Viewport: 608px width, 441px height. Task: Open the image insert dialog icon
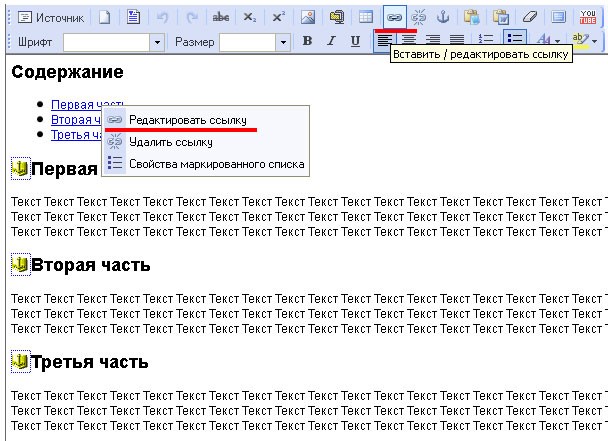pos(308,17)
